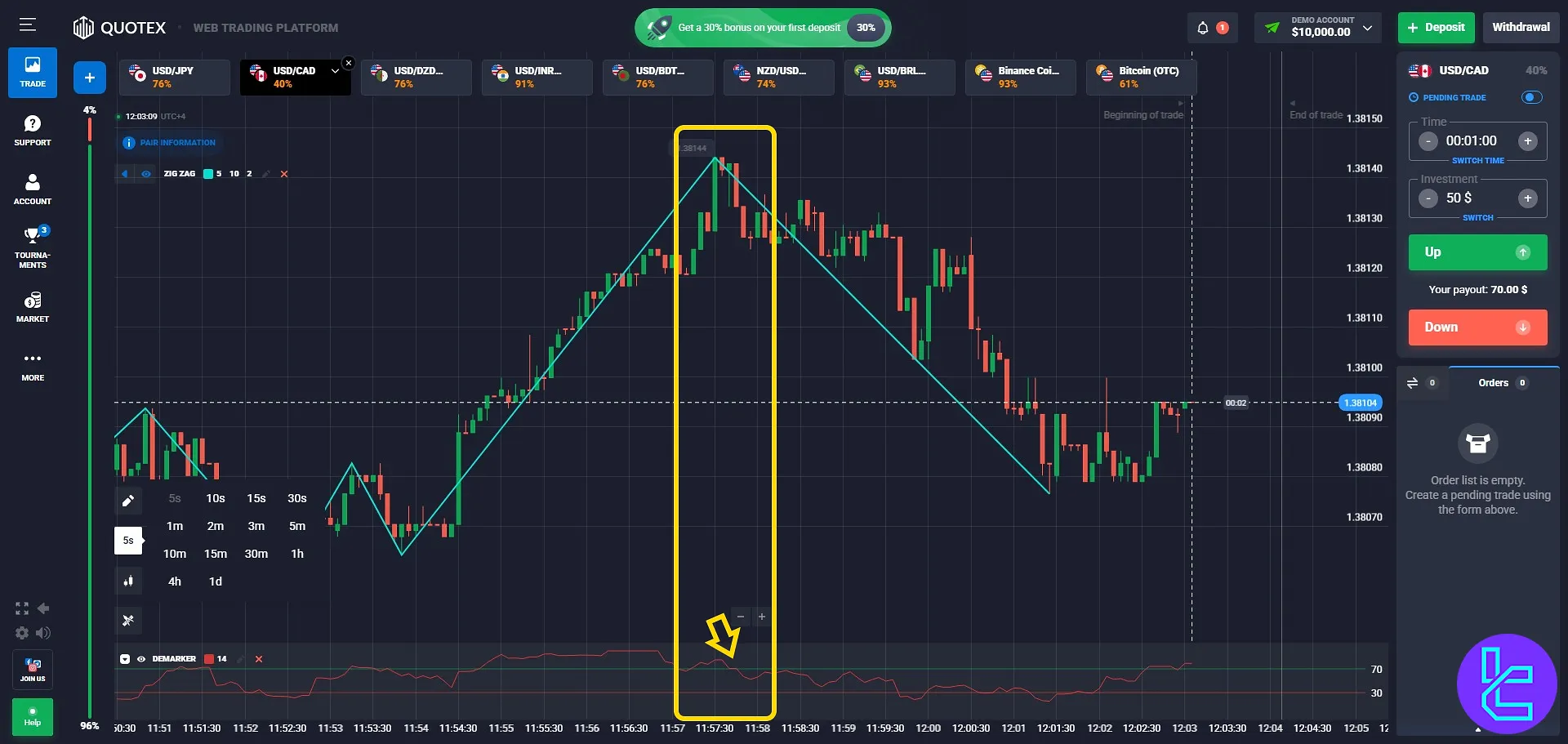The width and height of the screenshot is (1568, 744).
Task: Open the hamburger main menu
Action: tap(27, 25)
